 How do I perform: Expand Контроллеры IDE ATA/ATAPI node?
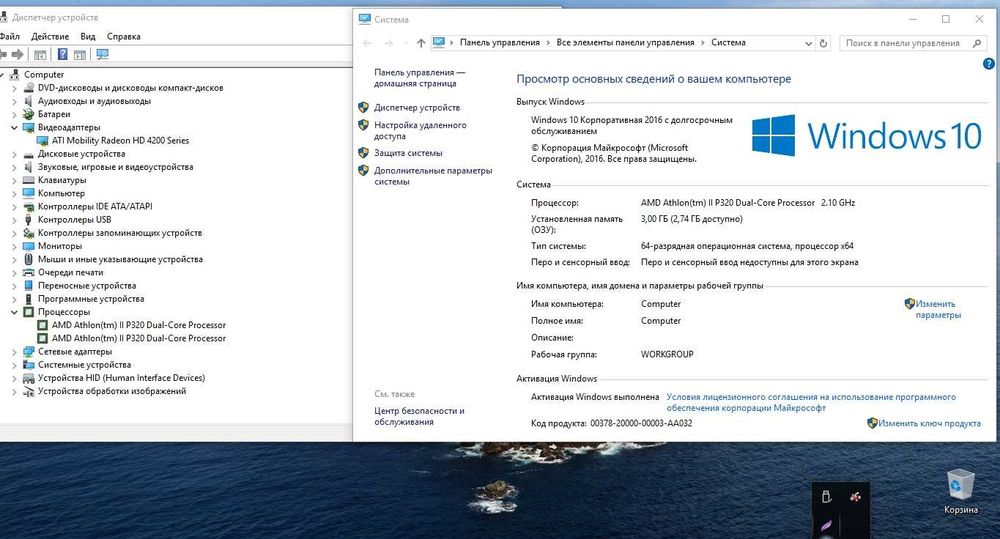(x=14, y=207)
